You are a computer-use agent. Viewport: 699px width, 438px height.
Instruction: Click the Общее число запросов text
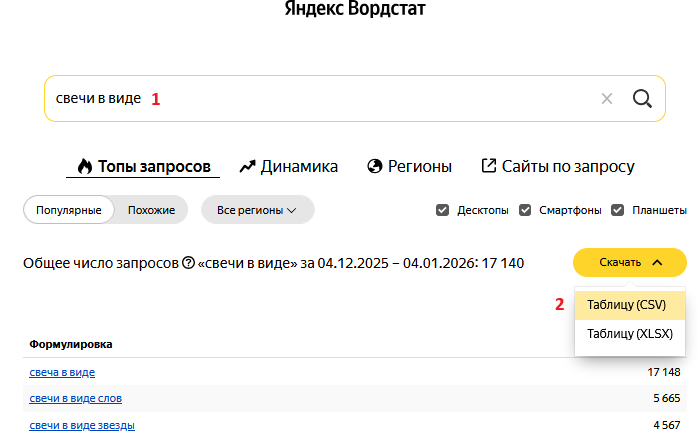101,263
